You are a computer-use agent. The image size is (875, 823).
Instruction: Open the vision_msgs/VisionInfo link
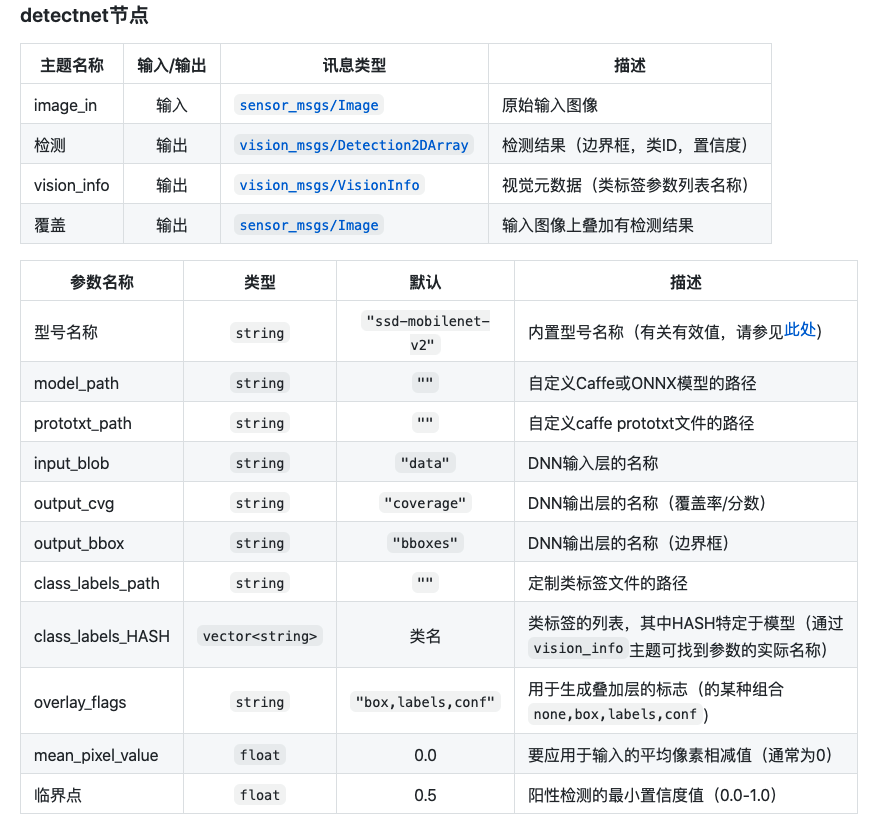[x=329, y=185]
